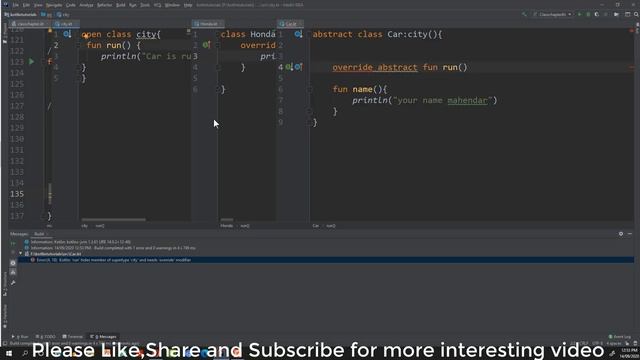
Task: Click the Windows Start button
Action: (x=9, y=353)
